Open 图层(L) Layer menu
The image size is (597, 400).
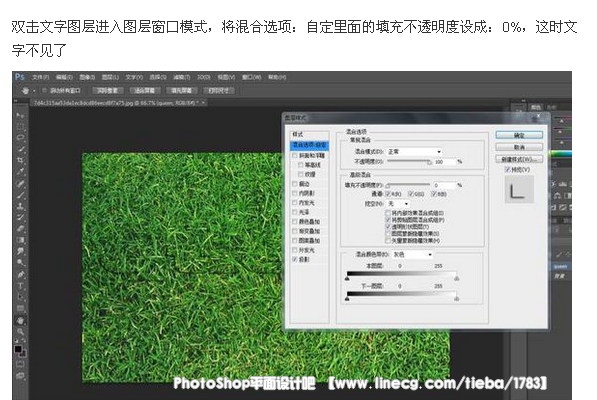110,77
